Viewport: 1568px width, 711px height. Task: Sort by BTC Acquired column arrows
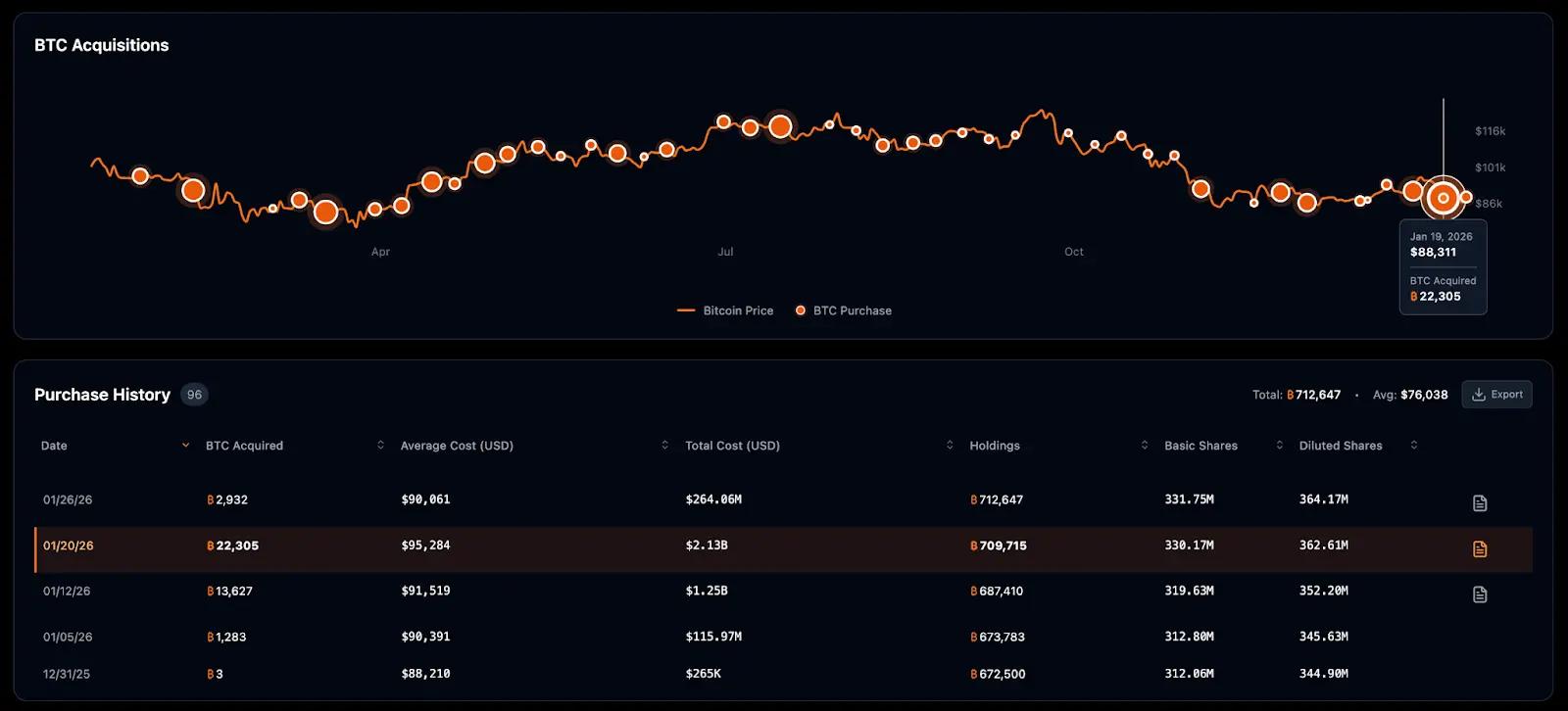[380, 446]
